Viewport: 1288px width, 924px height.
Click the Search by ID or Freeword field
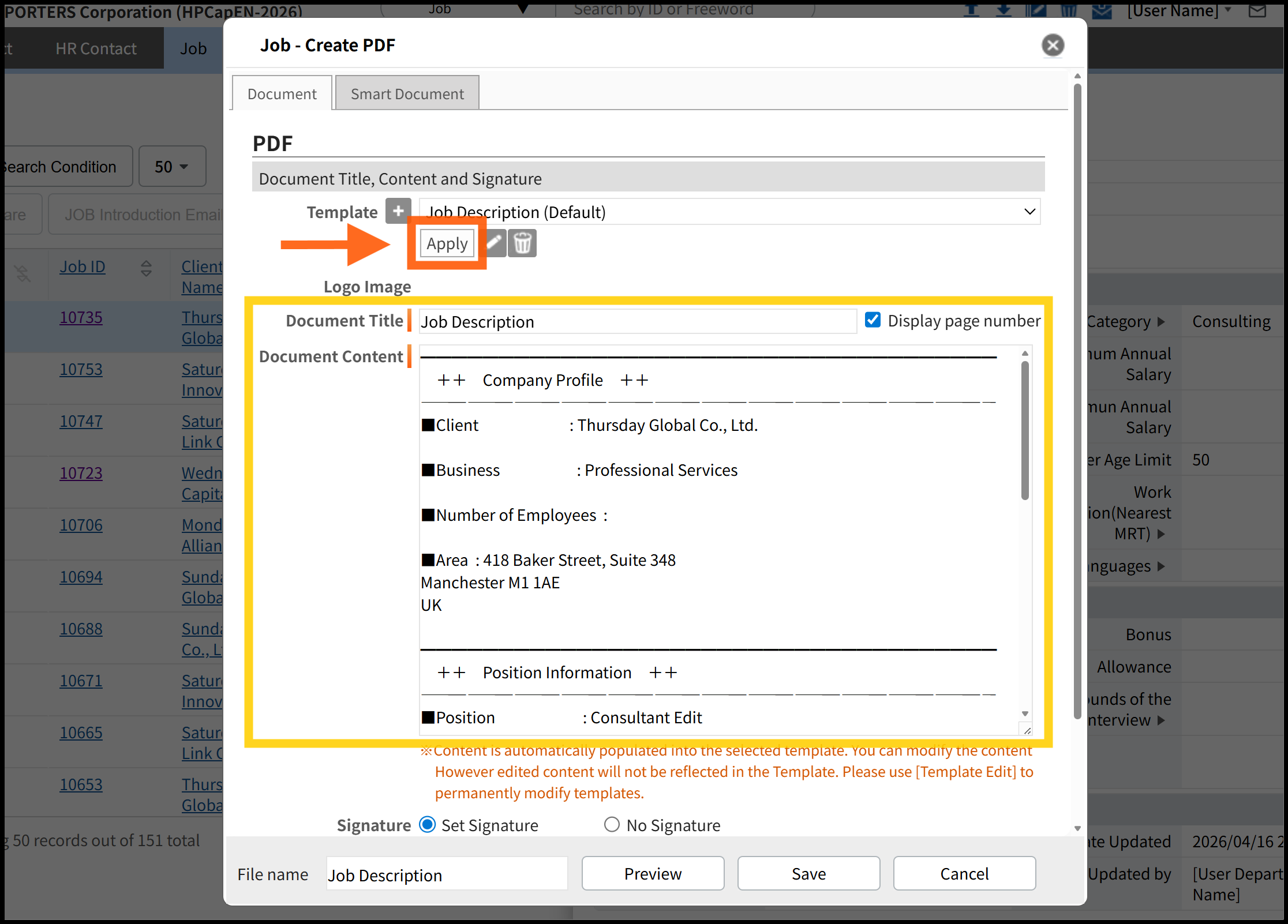(686, 9)
